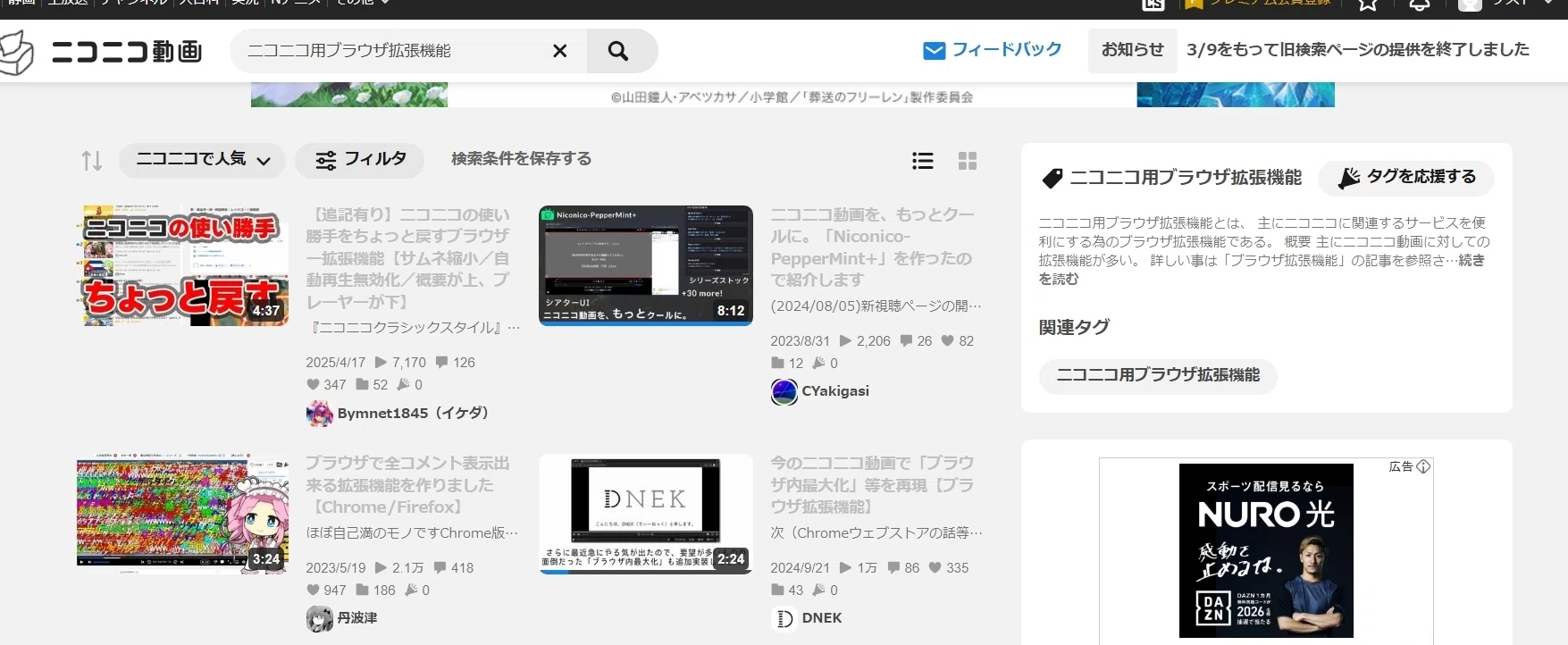Open the フィルタ filter options

(x=360, y=160)
